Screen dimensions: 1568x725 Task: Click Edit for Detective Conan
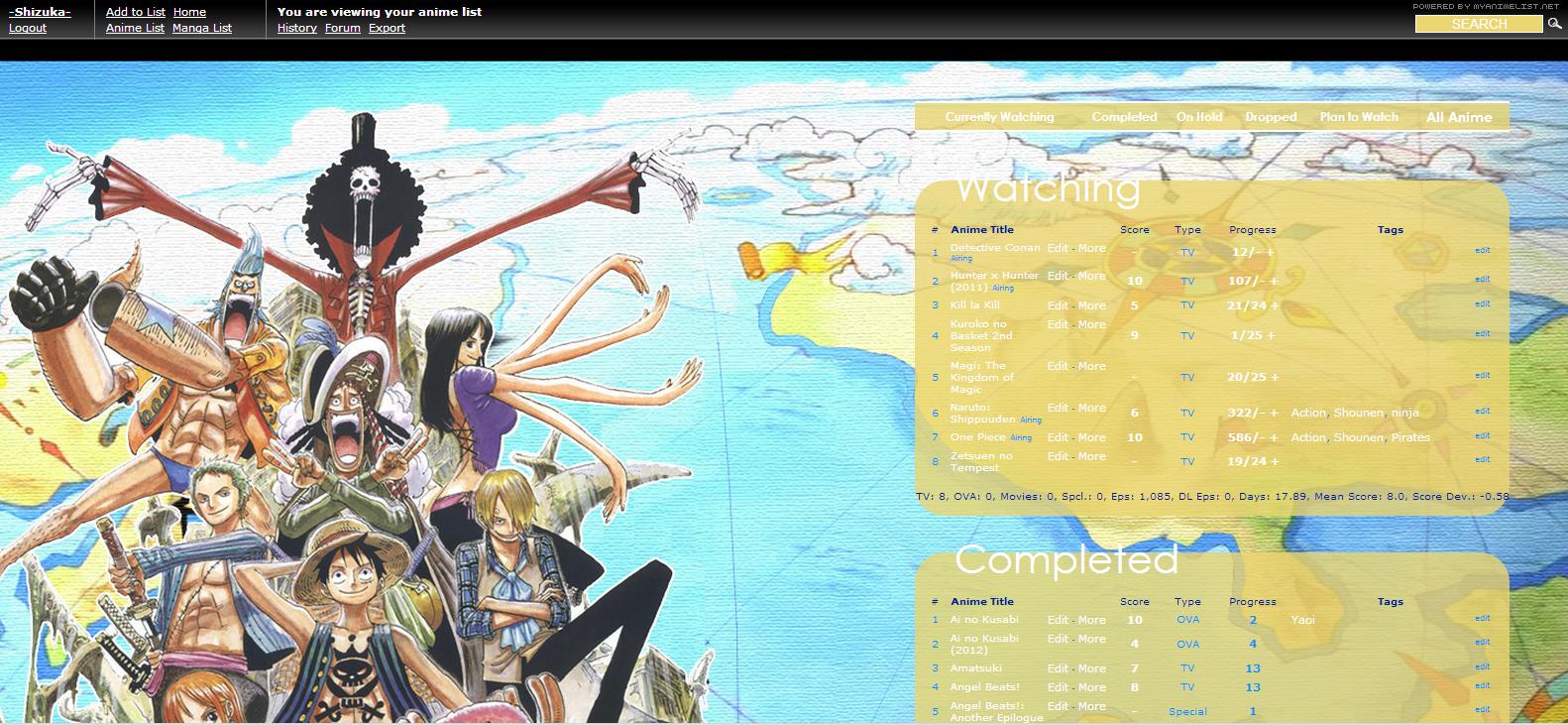[x=1058, y=248]
